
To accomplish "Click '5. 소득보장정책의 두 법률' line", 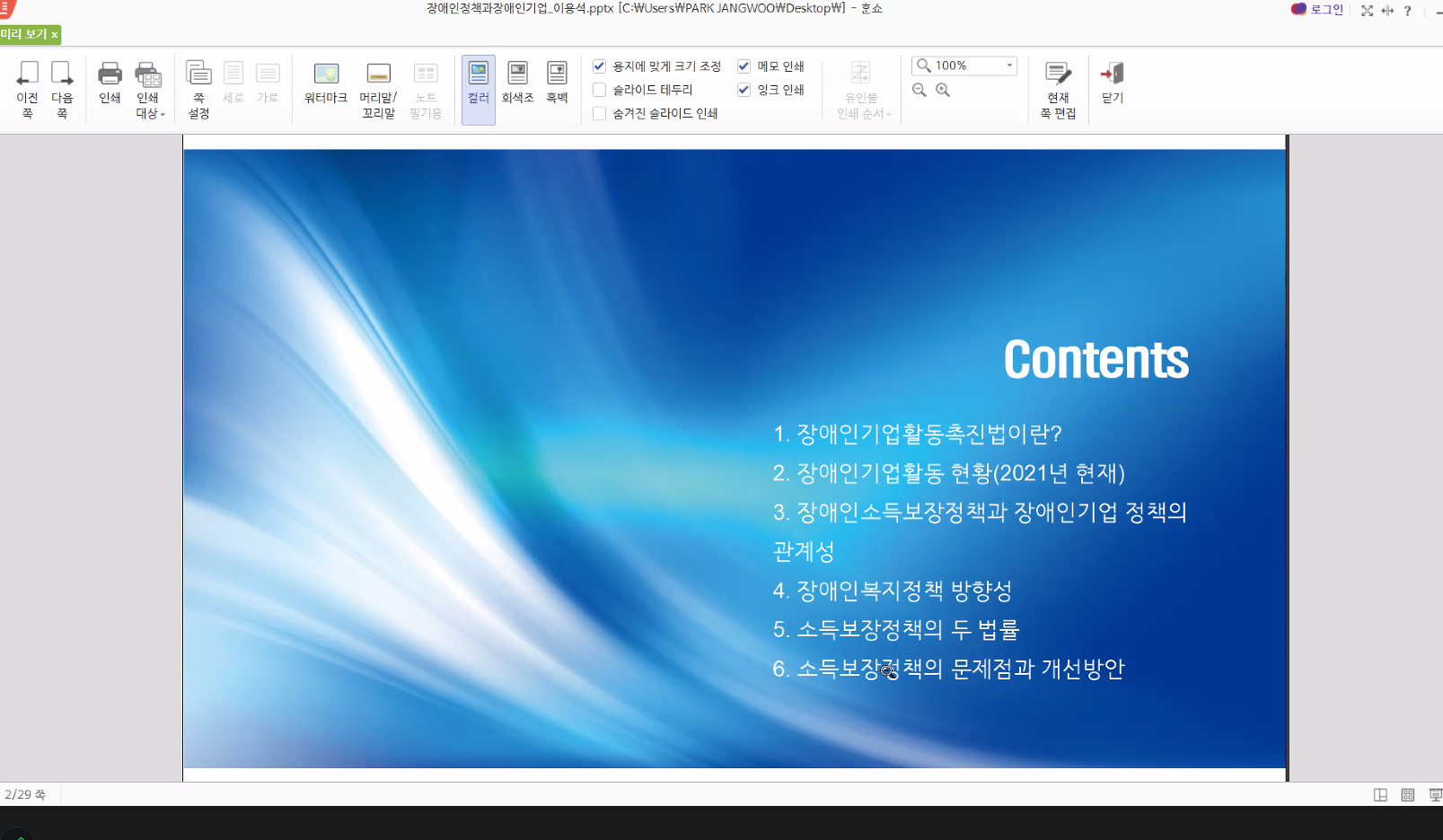I will tap(895, 630).
